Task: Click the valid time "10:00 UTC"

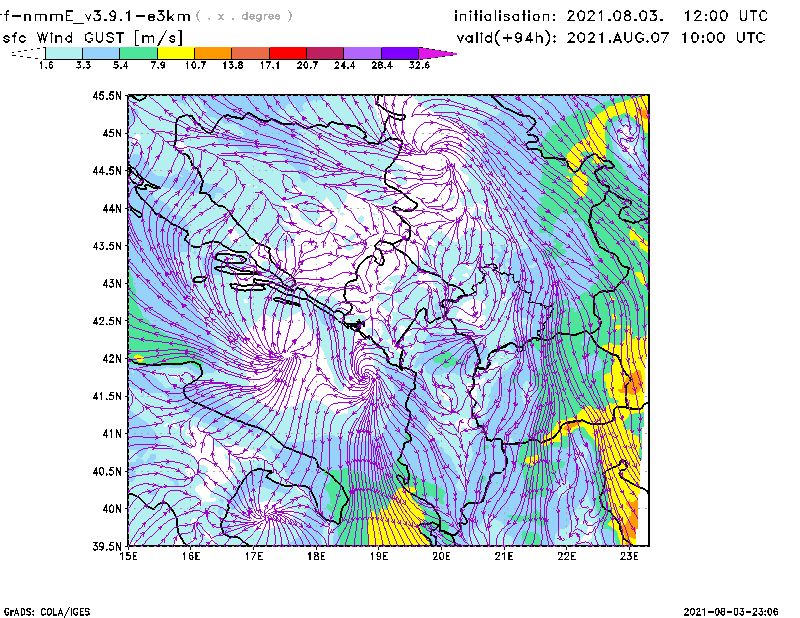Action: 723,38
